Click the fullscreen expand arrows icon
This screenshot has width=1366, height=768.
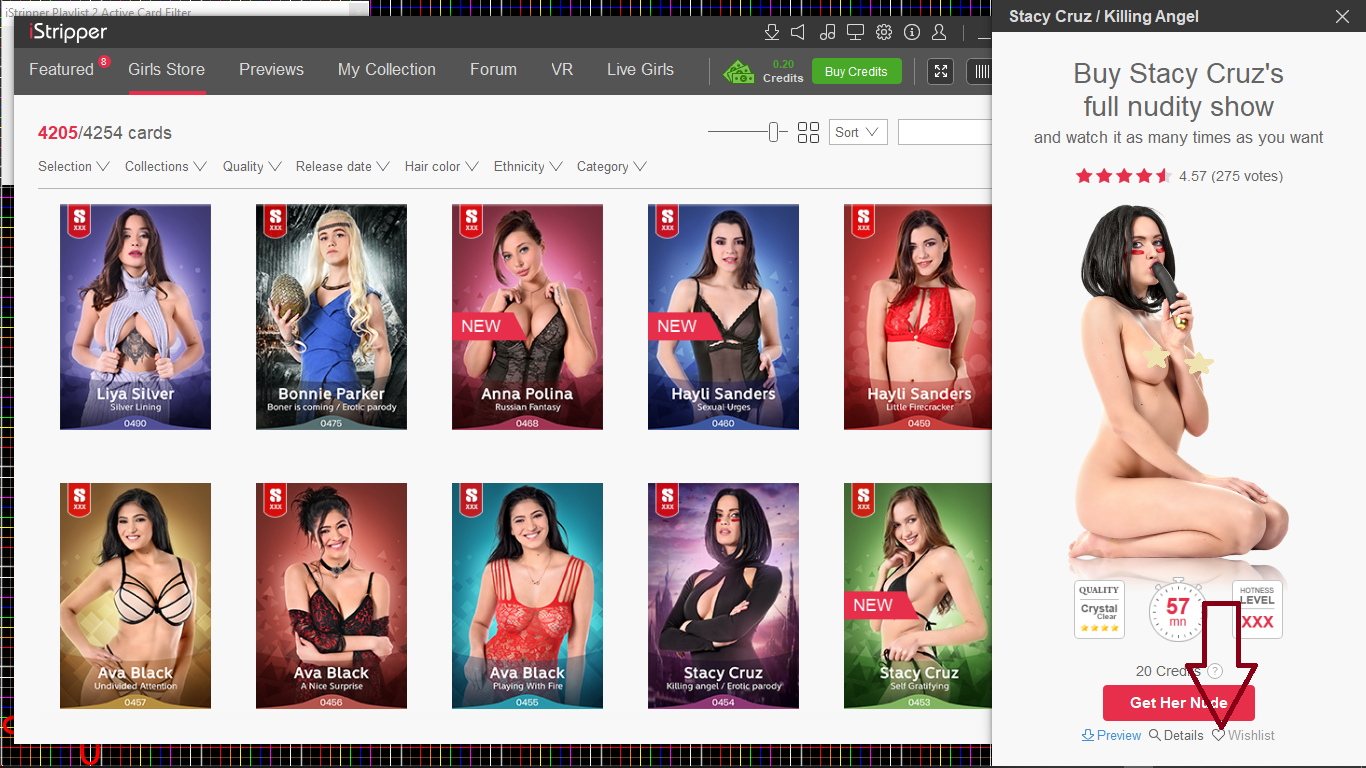coord(940,71)
